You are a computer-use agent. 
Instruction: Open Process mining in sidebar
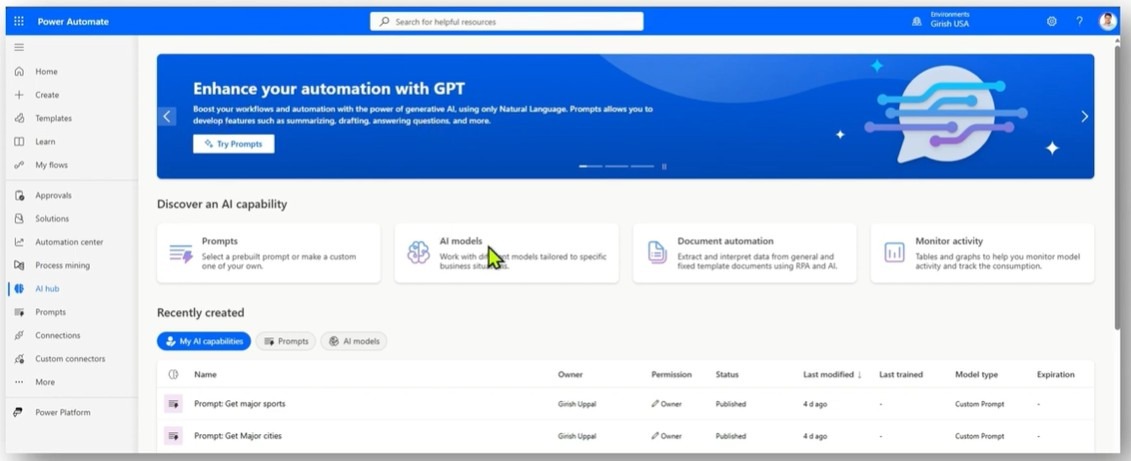pos(62,265)
